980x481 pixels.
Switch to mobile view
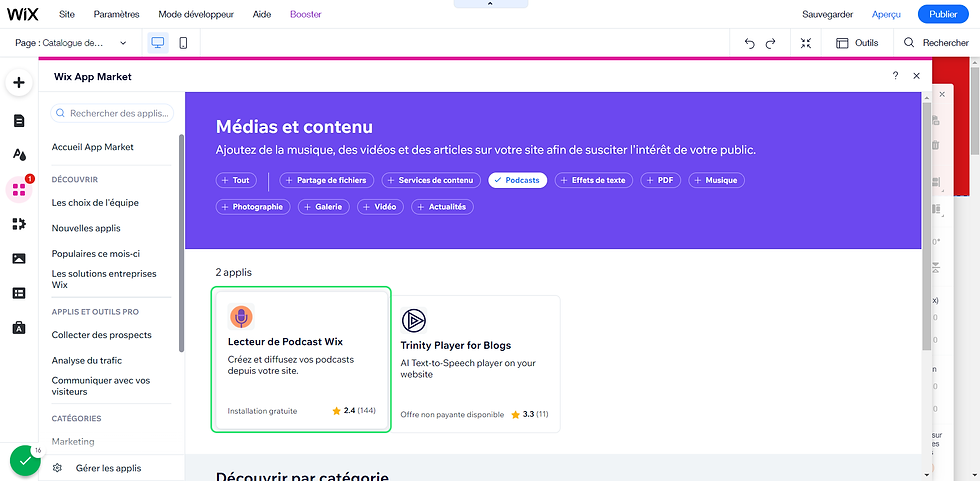point(183,43)
